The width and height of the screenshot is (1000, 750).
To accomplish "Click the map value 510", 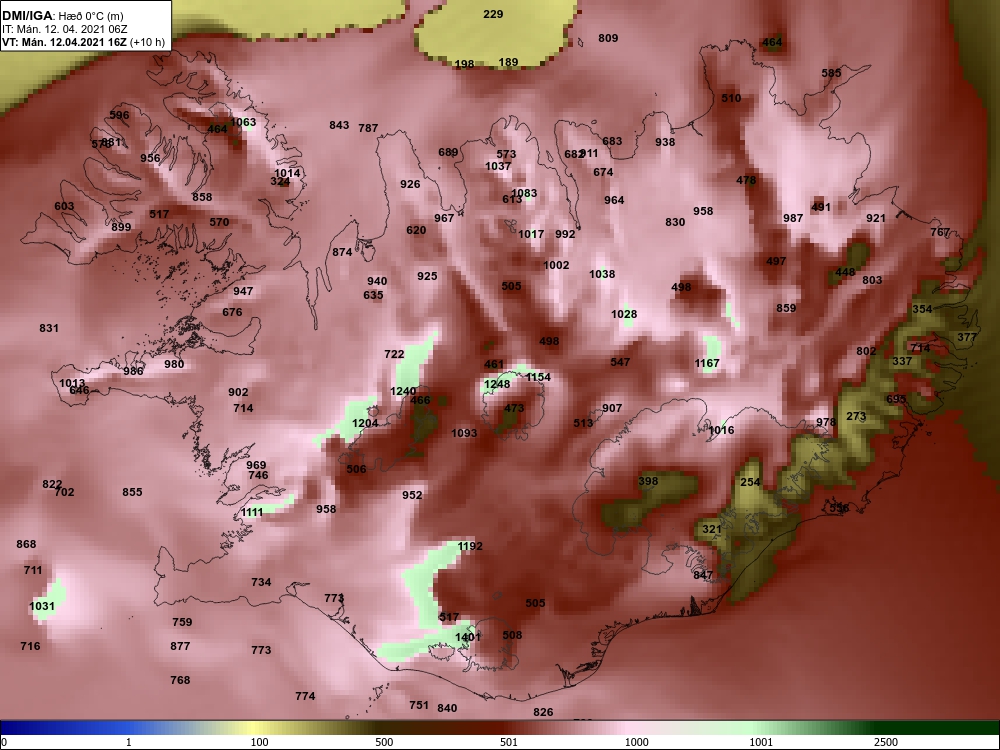I will [731, 98].
